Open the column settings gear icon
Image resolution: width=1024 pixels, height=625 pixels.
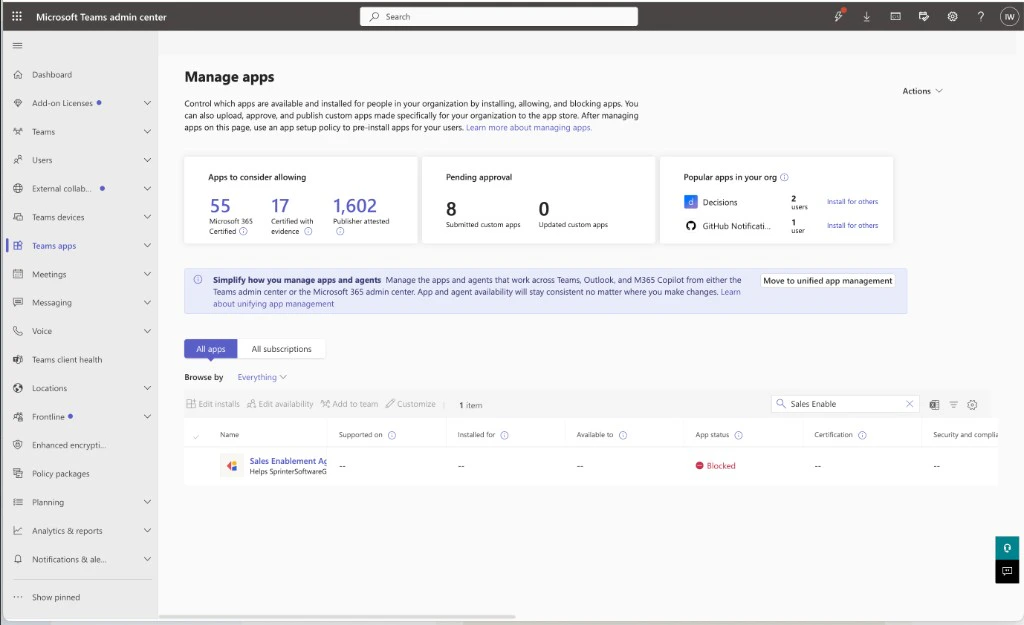[972, 405]
